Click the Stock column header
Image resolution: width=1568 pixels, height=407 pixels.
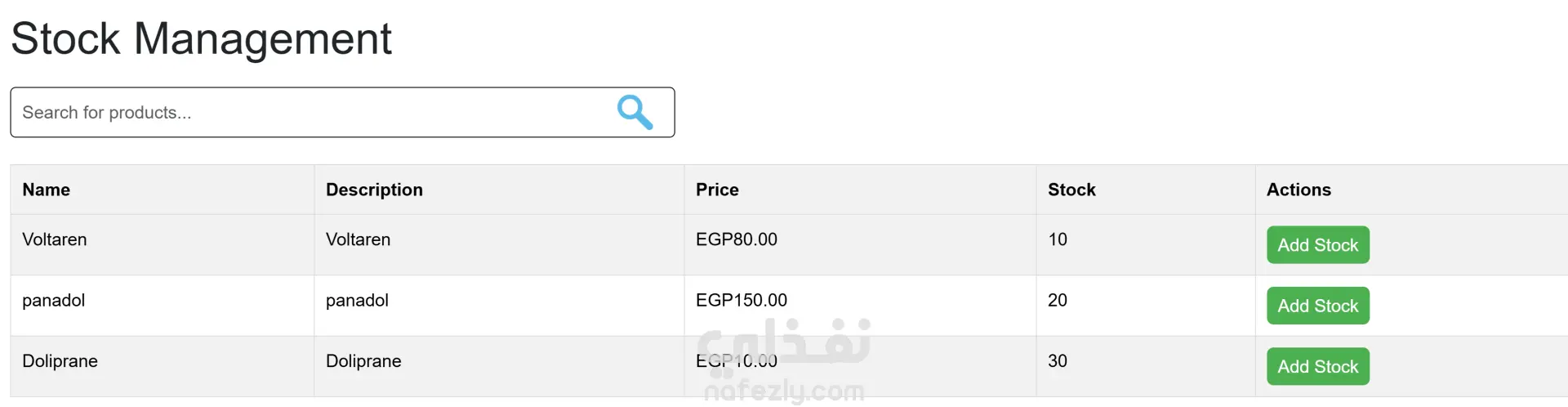1071,190
